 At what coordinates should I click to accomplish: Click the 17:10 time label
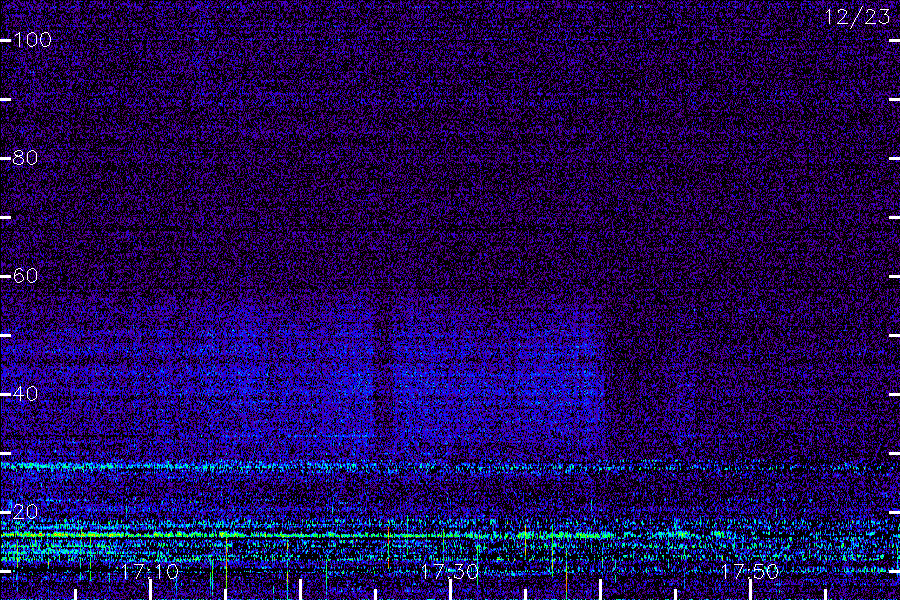coord(150,571)
